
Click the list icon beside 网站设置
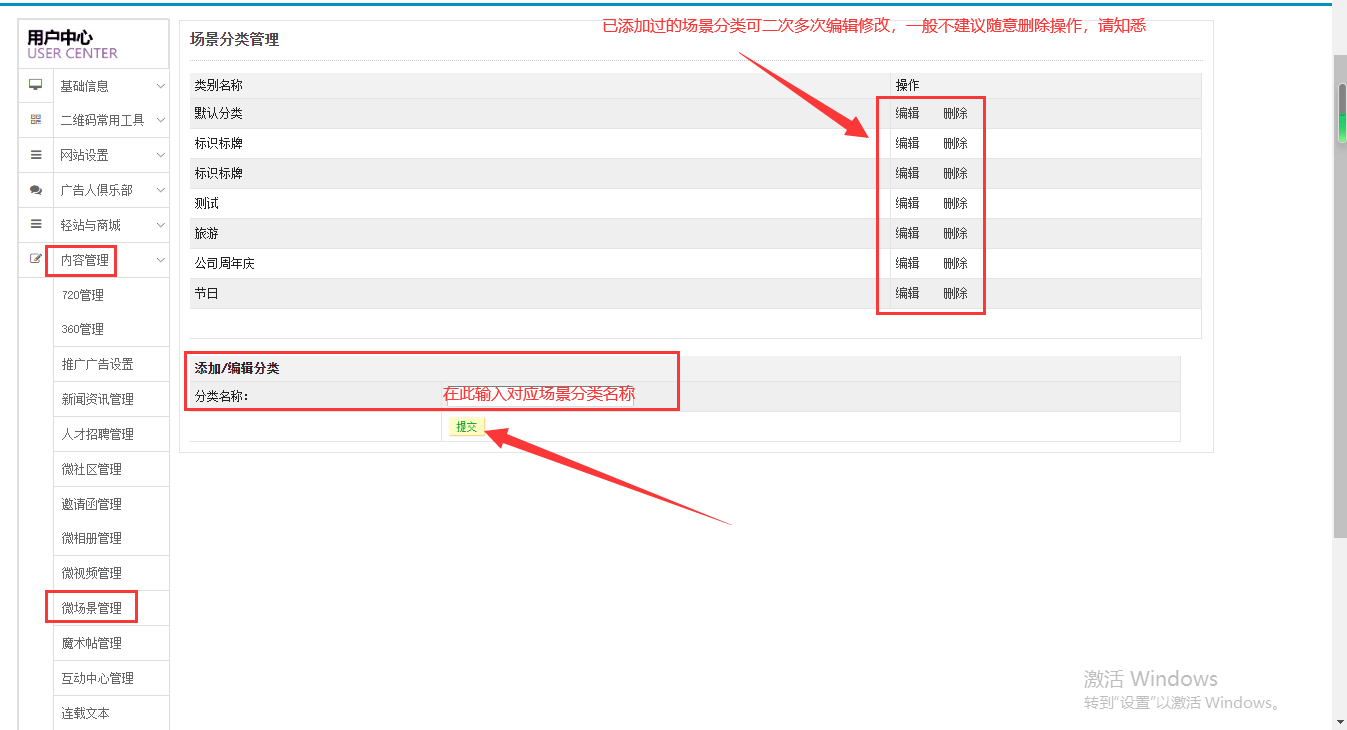pyautogui.click(x=36, y=155)
